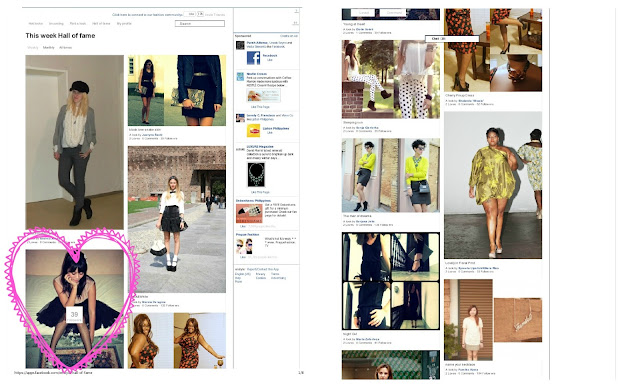
Task: Open the Post a look tab
Action: tap(78, 24)
